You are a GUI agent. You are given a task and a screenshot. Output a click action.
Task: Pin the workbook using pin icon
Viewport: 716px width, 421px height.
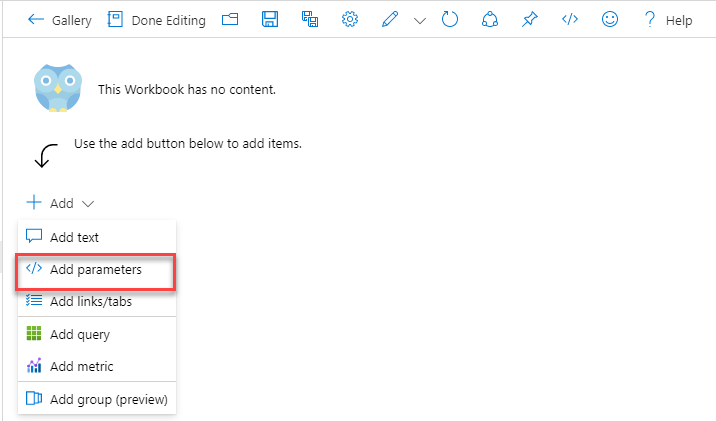pyautogui.click(x=530, y=19)
